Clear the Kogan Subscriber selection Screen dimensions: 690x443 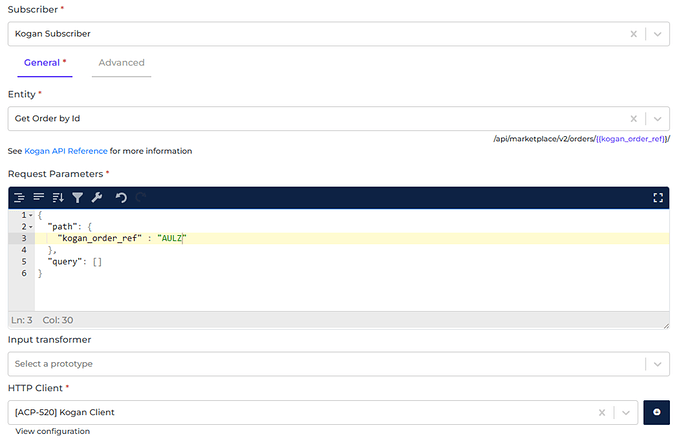click(634, 34)
